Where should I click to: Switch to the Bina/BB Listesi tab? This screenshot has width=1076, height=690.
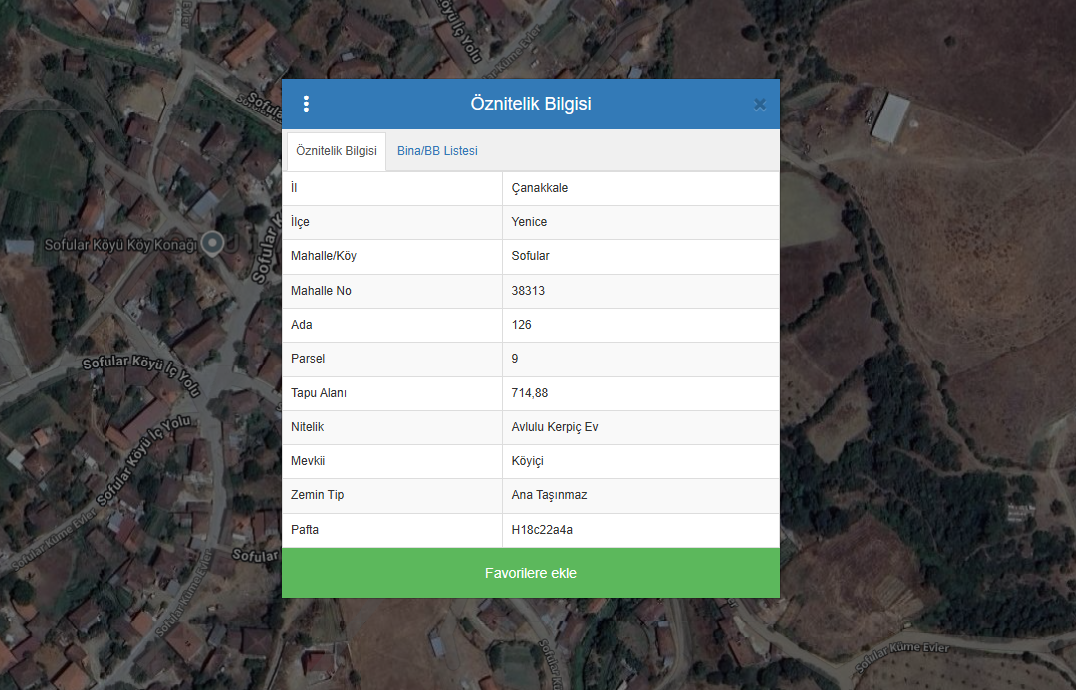click(x=437, y=151)
